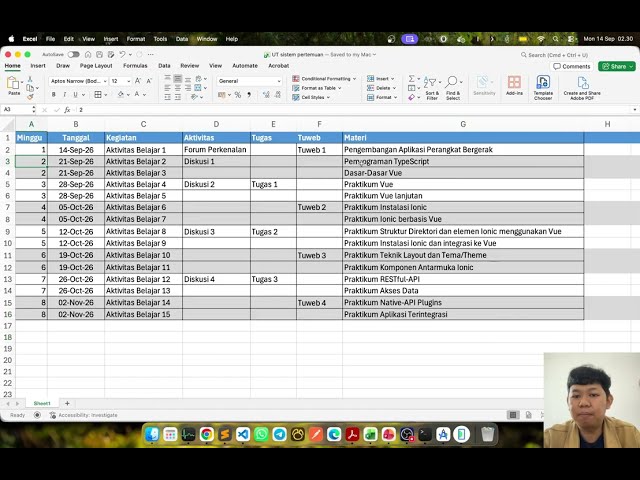
Task: Select cell containing Pemrograman TypeScript
Action: (x=463, y=161)
